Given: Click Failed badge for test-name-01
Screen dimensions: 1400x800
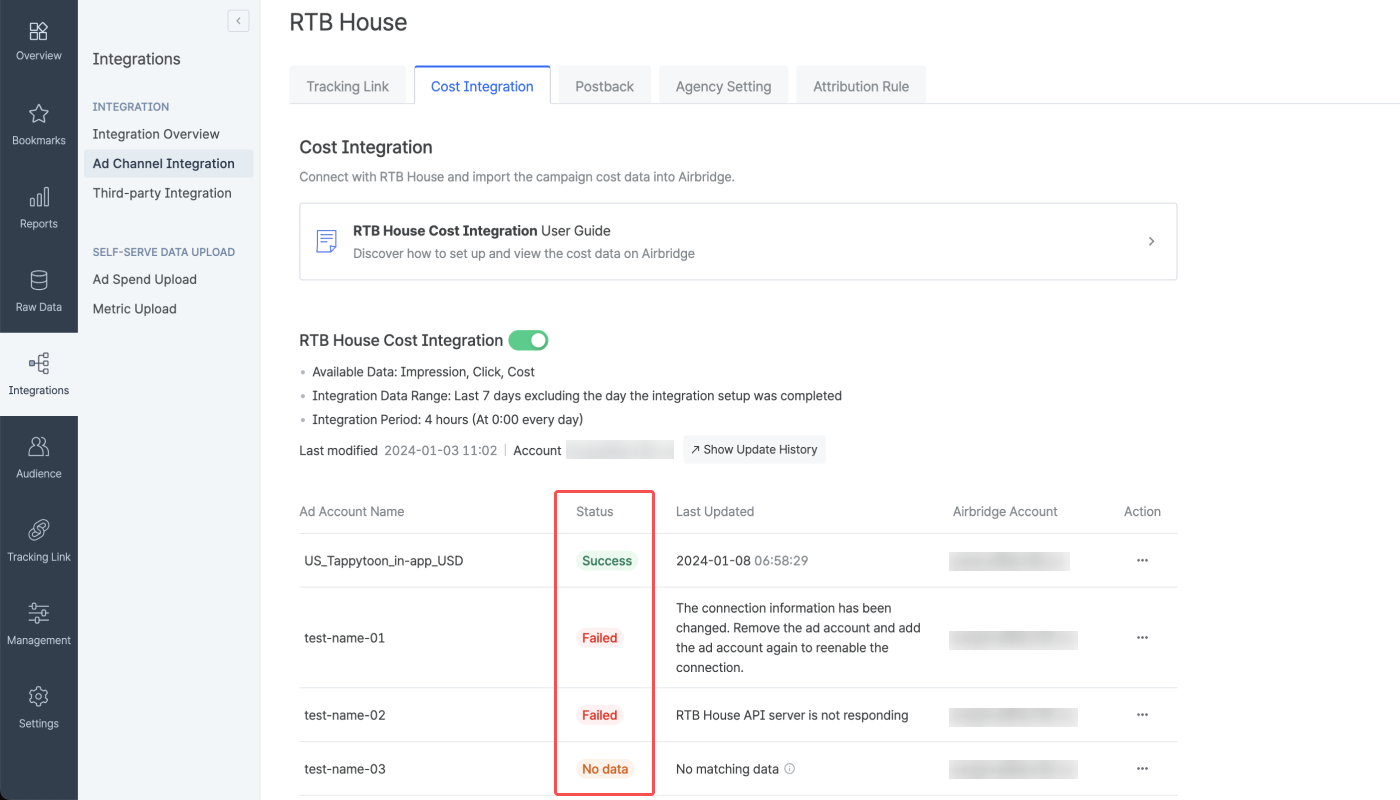Looking at the screenshot, I should point(600,638).
